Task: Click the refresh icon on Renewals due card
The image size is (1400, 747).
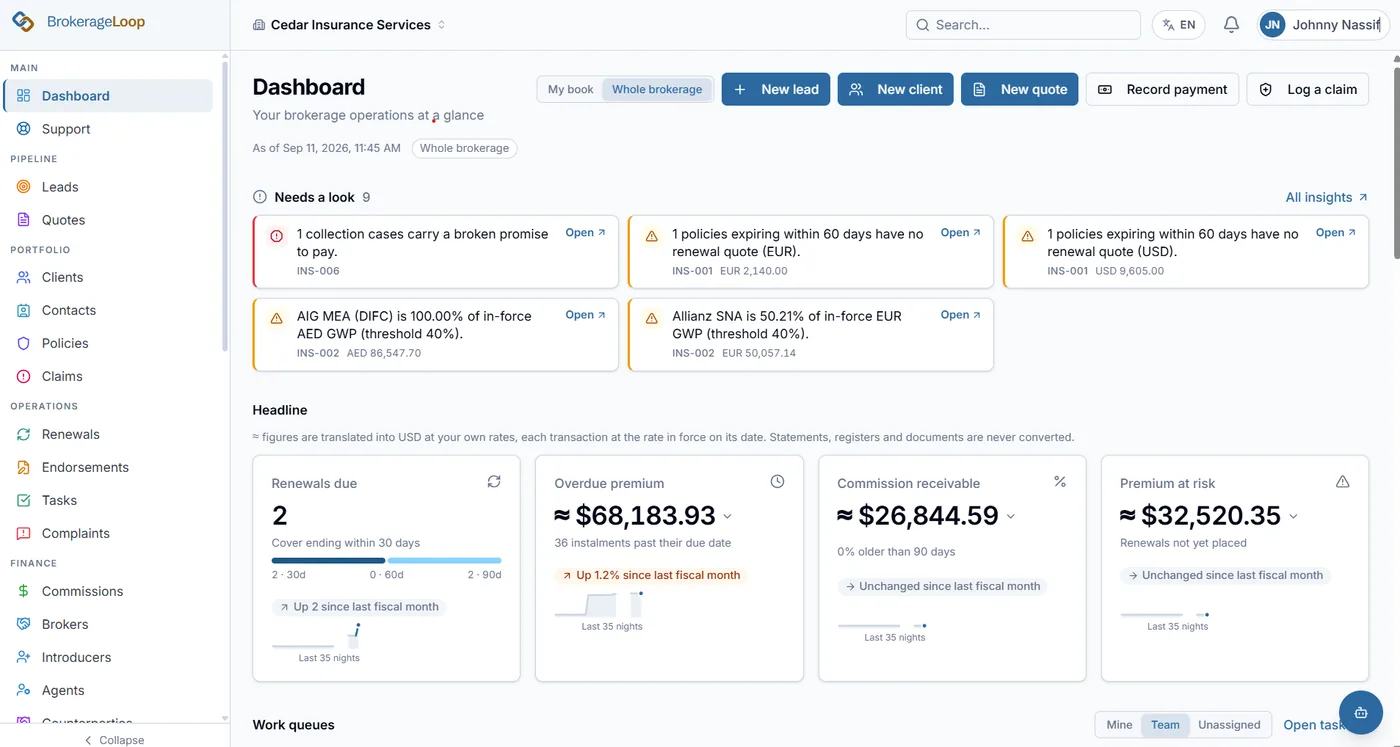Action: 494,482
